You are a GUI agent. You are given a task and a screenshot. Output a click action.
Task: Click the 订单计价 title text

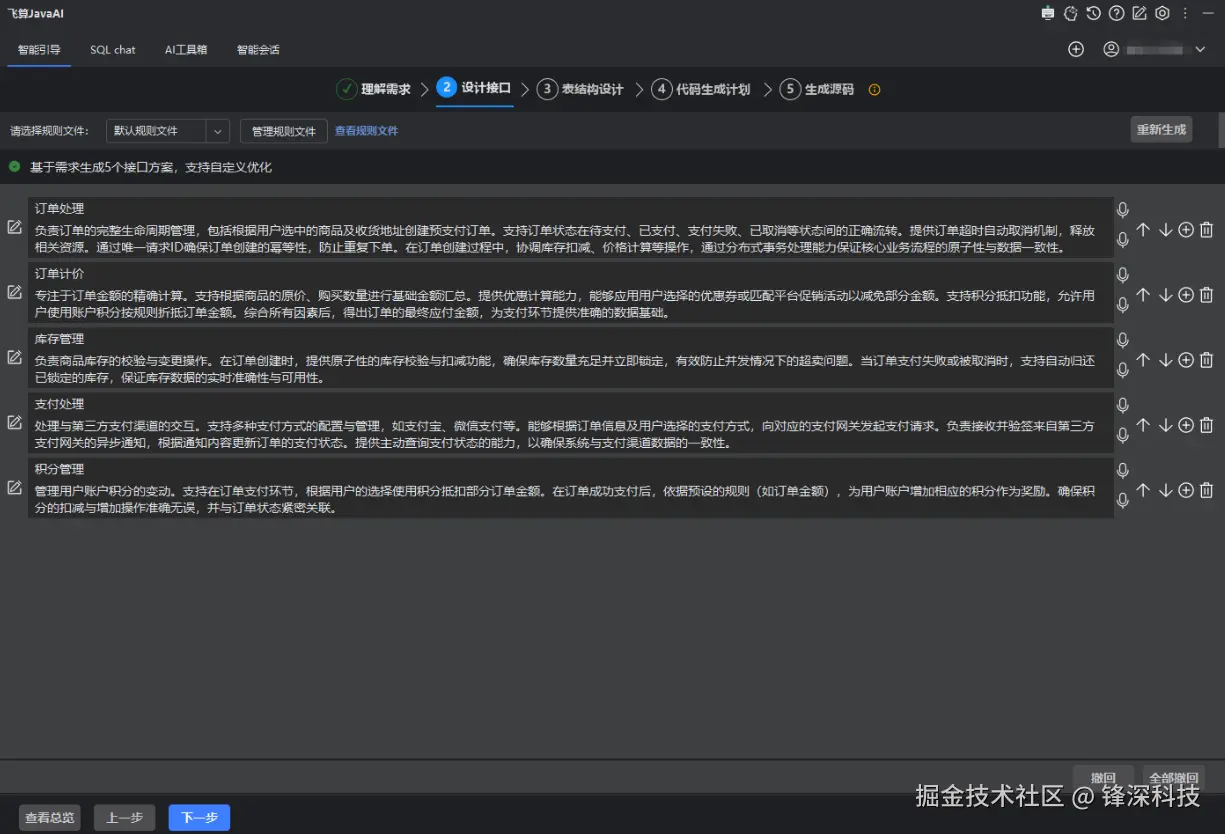[x=60, y=273]
